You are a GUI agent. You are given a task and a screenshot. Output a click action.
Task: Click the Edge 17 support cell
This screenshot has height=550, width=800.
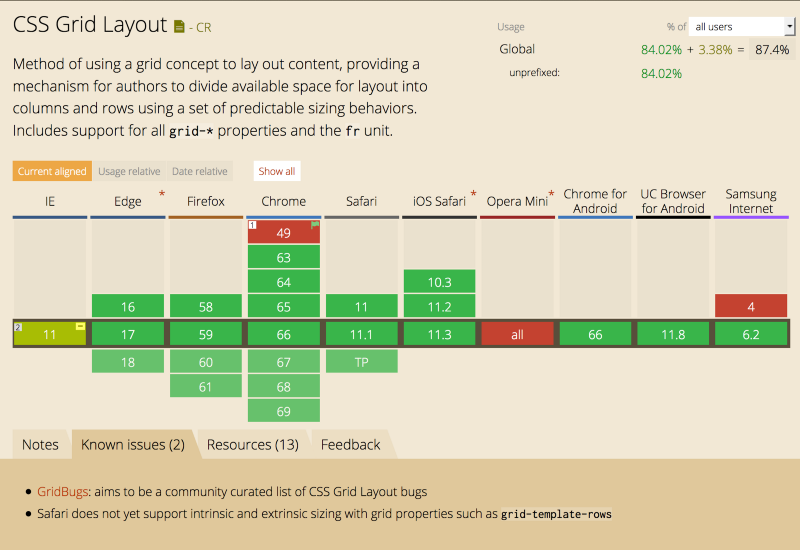click(128, 334)
